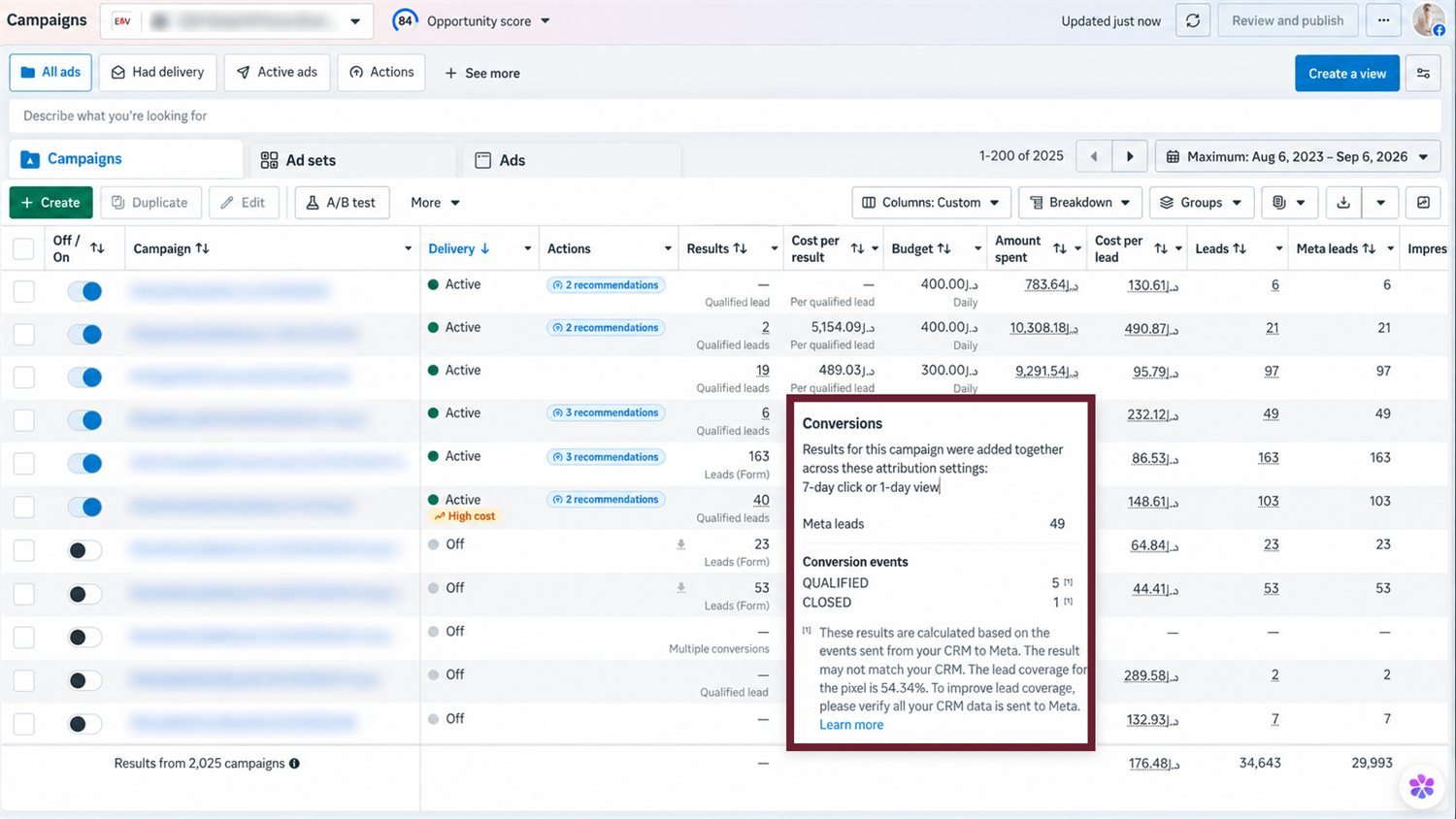Sort campaigns by Off / On arrows
Screen dimensions: 1456x819
97,248
